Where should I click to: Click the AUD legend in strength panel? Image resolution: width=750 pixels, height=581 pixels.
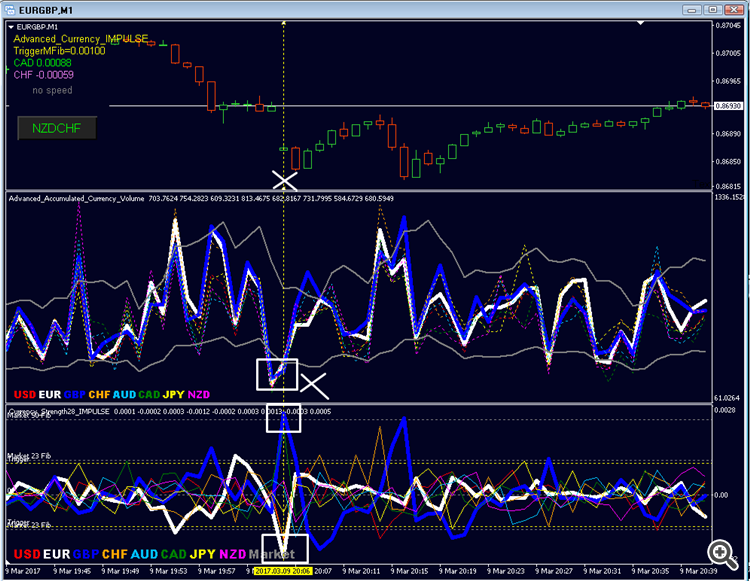144,554
